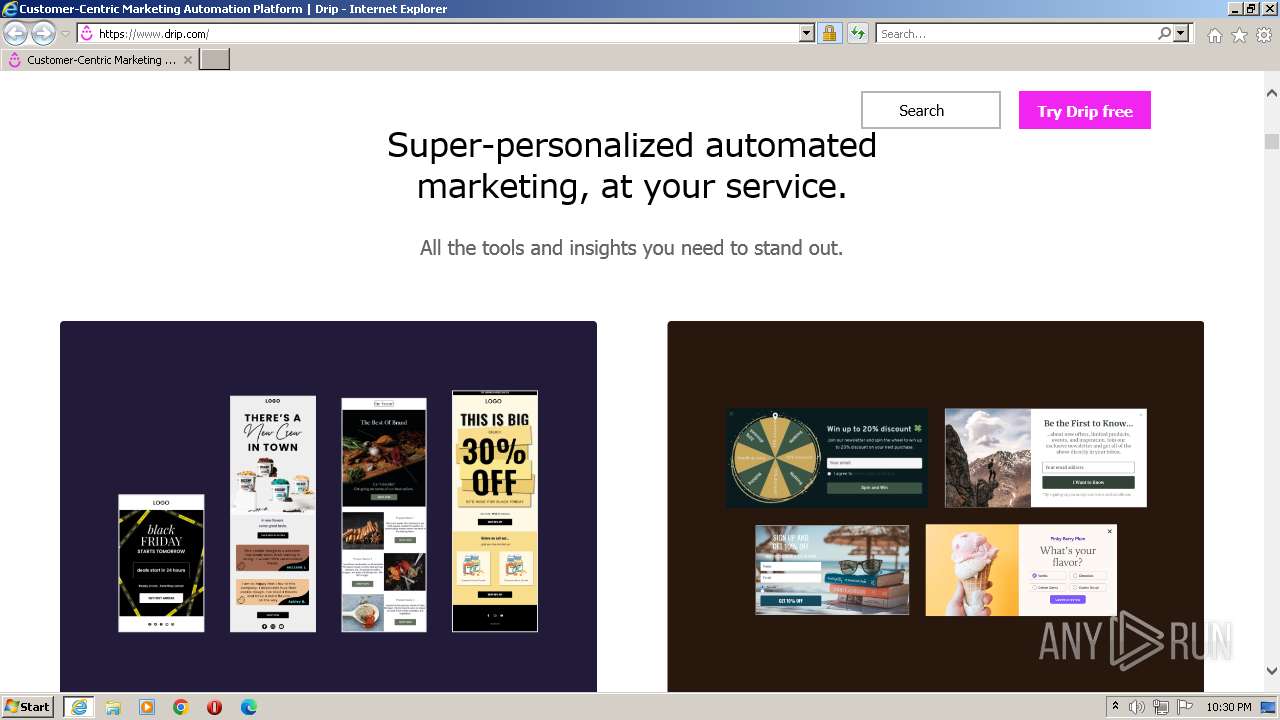Open the 30% OFF email template thumbnail

pyautogui.click(x=495, y=511)
